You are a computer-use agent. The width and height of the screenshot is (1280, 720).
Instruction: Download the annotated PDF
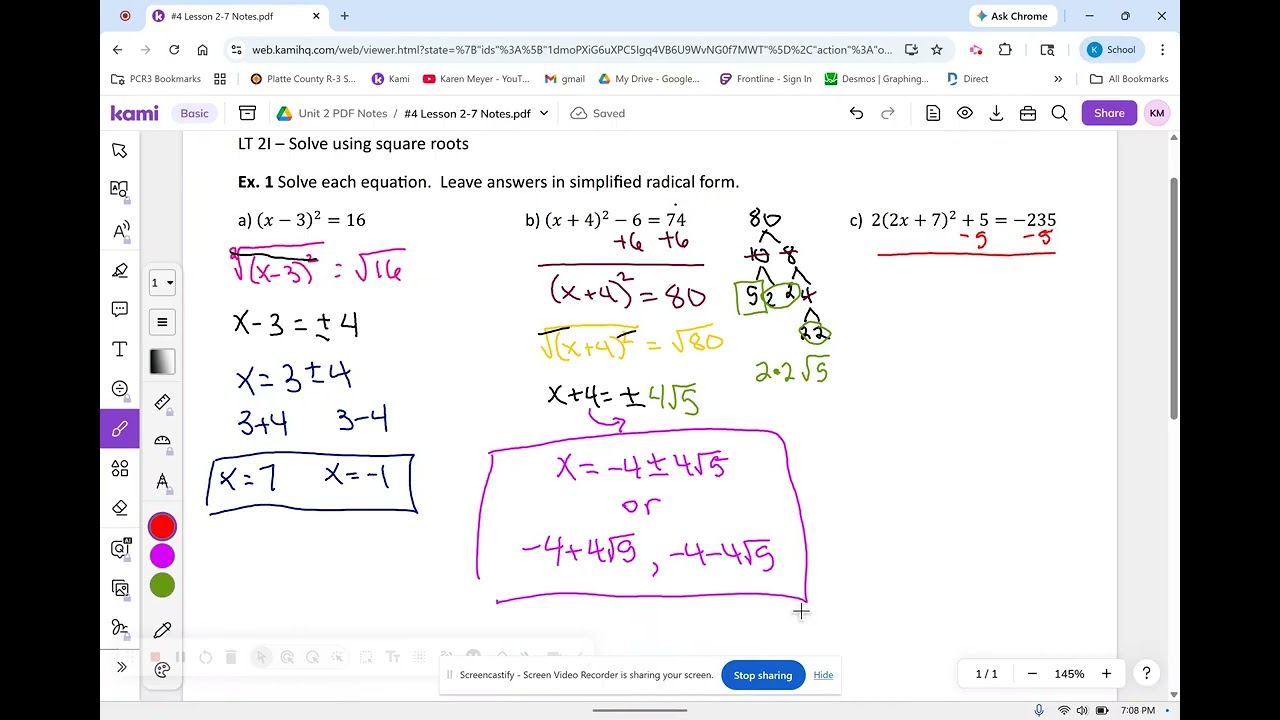(996, 113)
